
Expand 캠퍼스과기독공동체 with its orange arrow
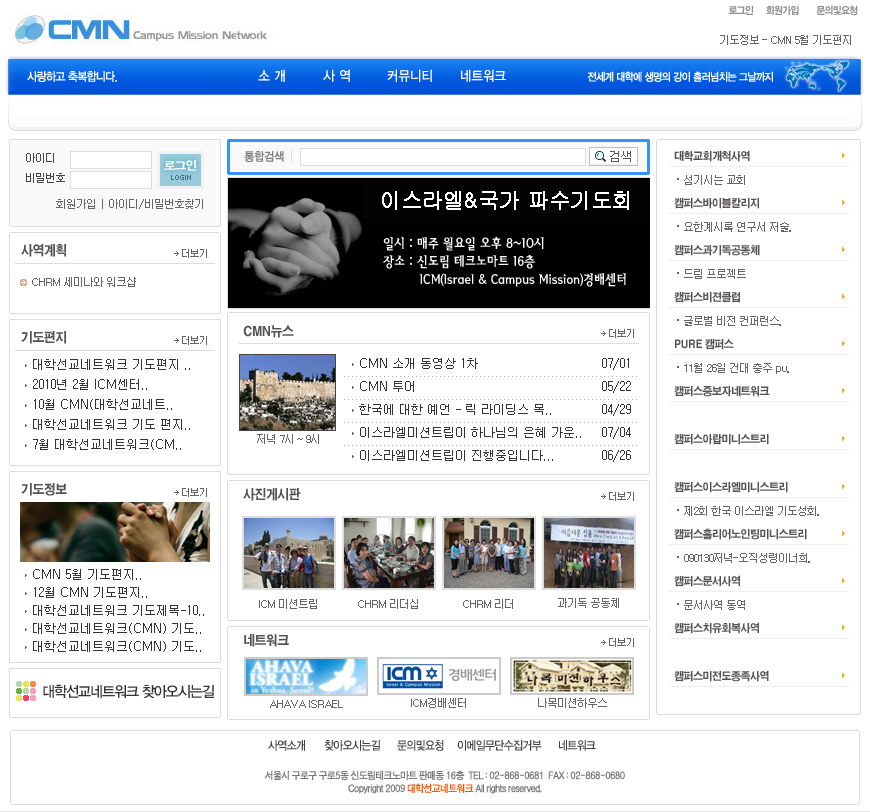[x=843, y=250]
